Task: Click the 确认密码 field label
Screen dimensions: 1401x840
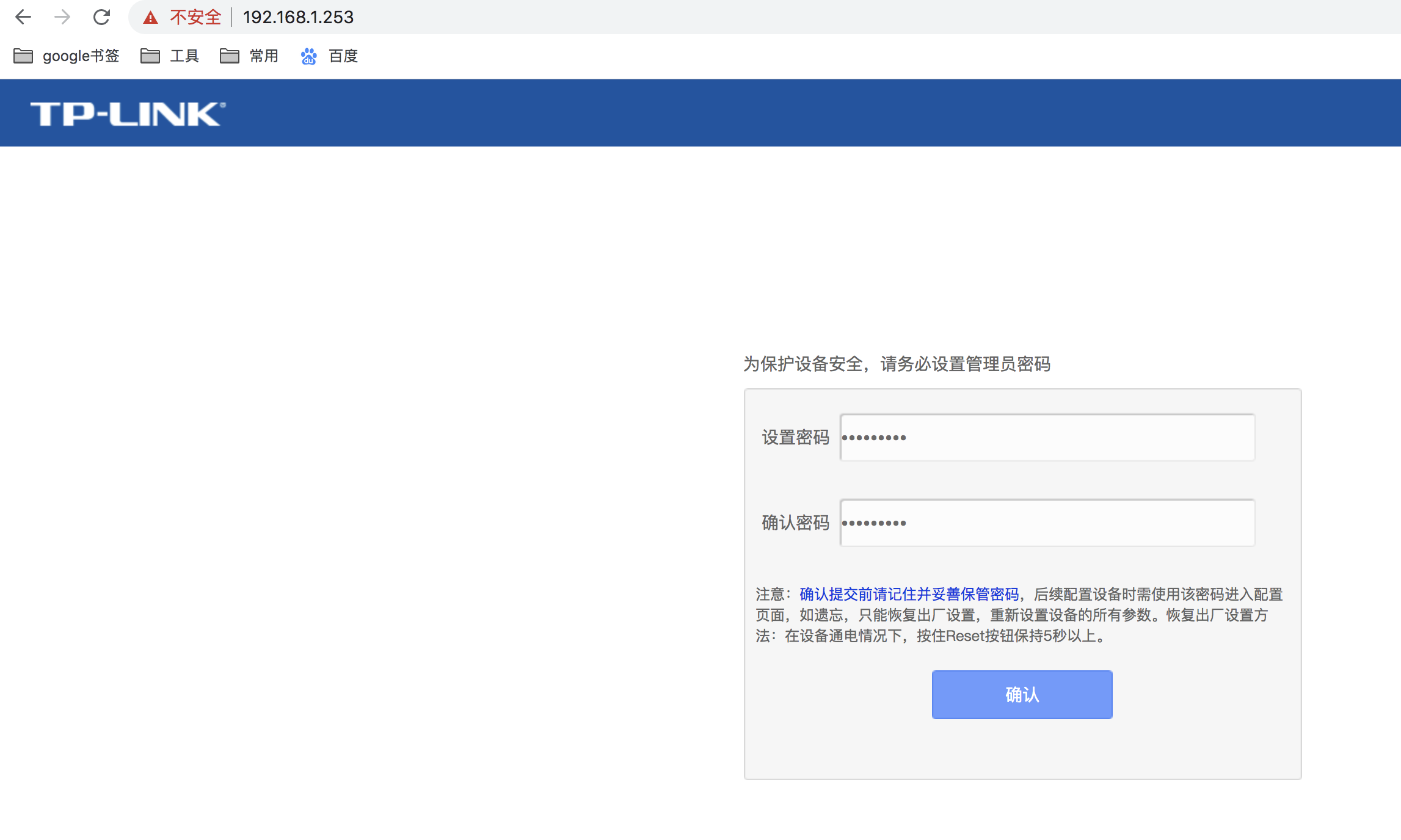Action: pos(795,523)
